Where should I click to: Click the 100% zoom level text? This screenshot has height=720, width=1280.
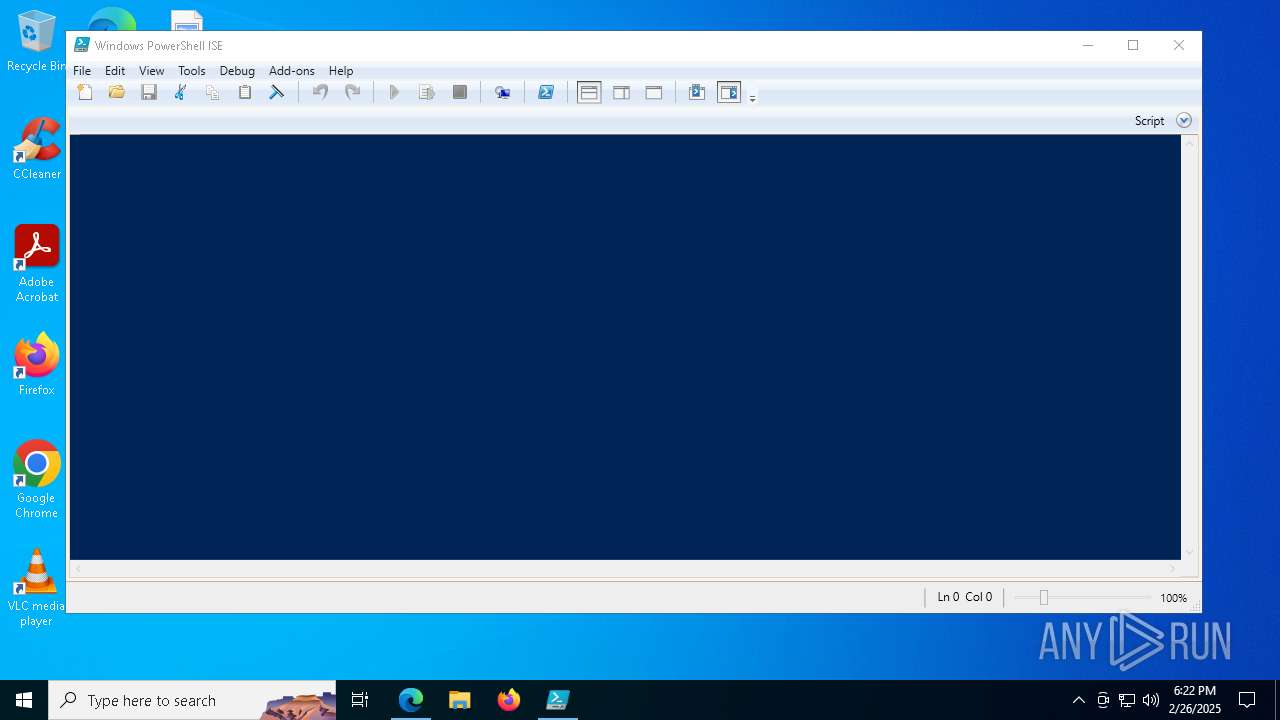point(1173,598)
